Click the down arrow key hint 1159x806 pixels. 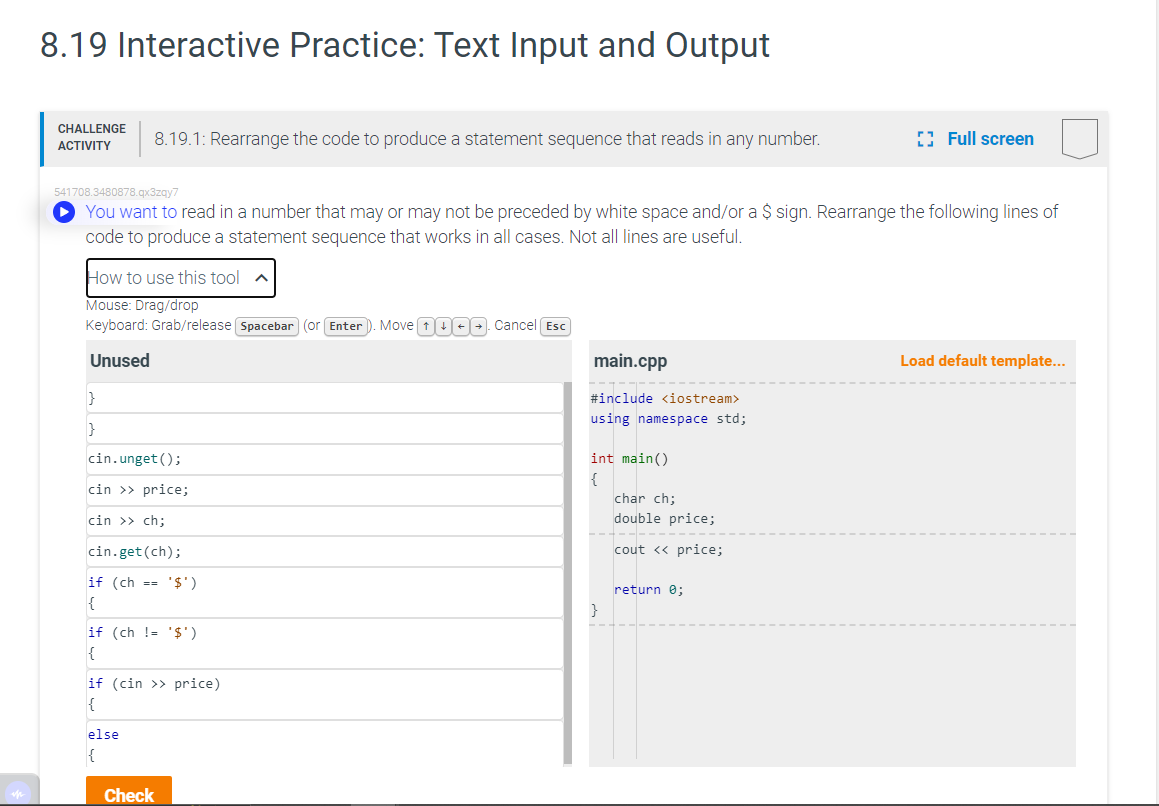[x=443, y=327]
